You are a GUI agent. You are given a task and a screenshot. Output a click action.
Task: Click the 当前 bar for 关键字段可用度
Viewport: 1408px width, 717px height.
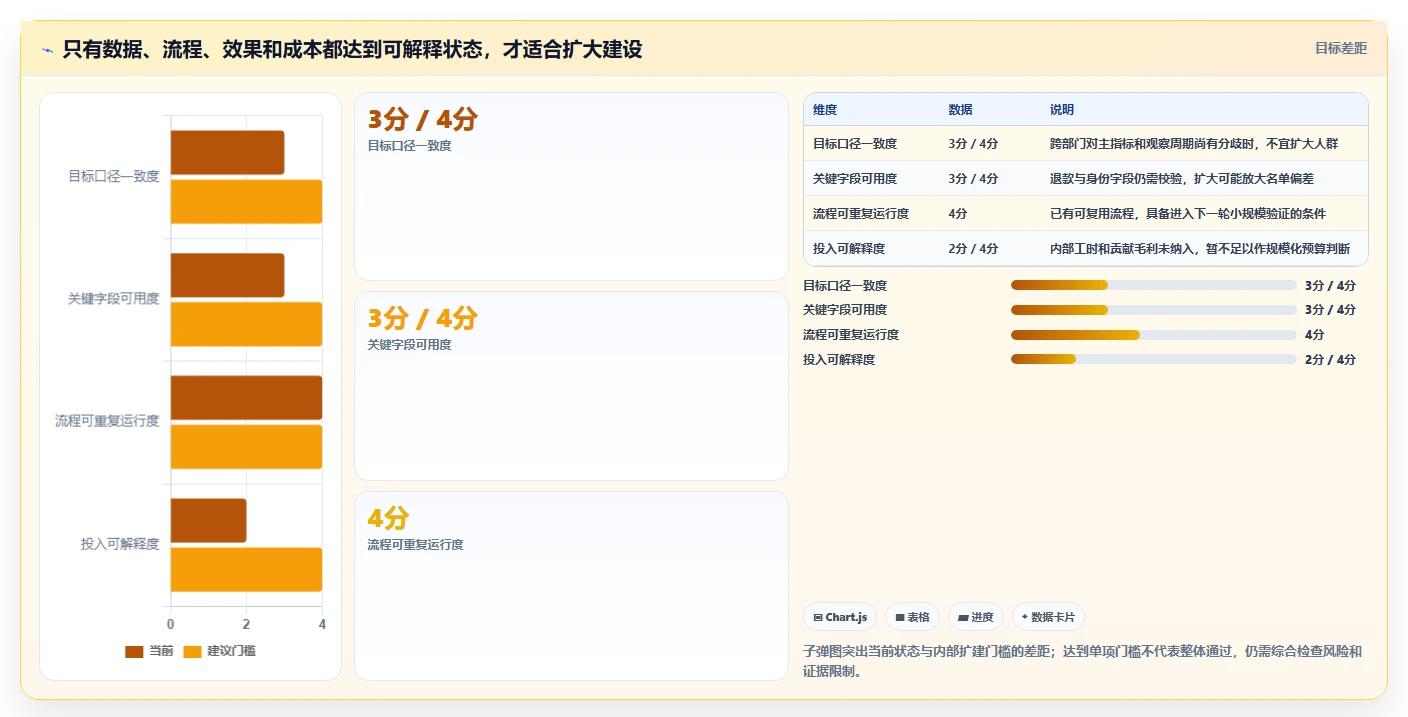(227, 275)
